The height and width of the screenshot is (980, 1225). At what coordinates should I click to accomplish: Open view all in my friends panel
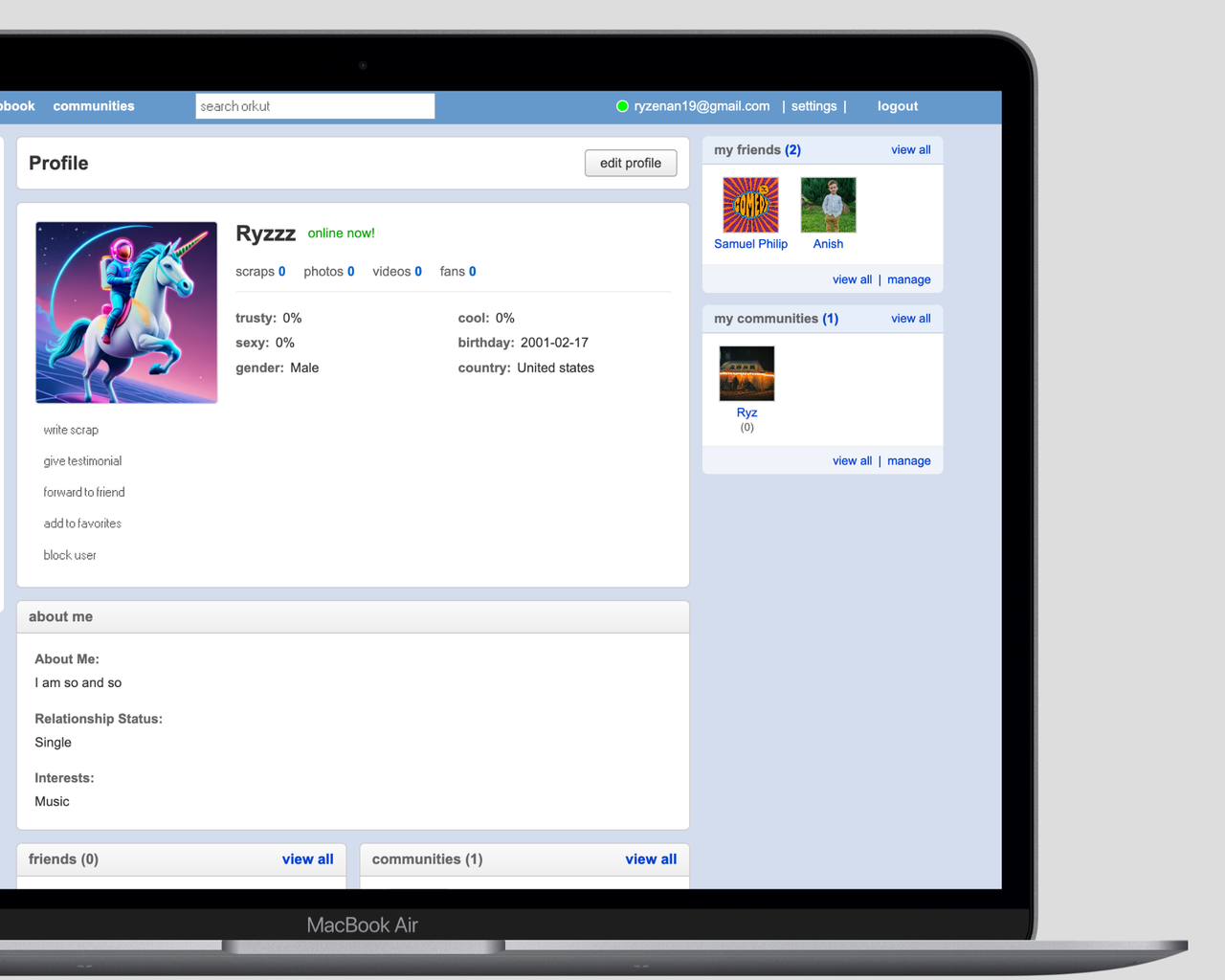(x=910, y=149)
